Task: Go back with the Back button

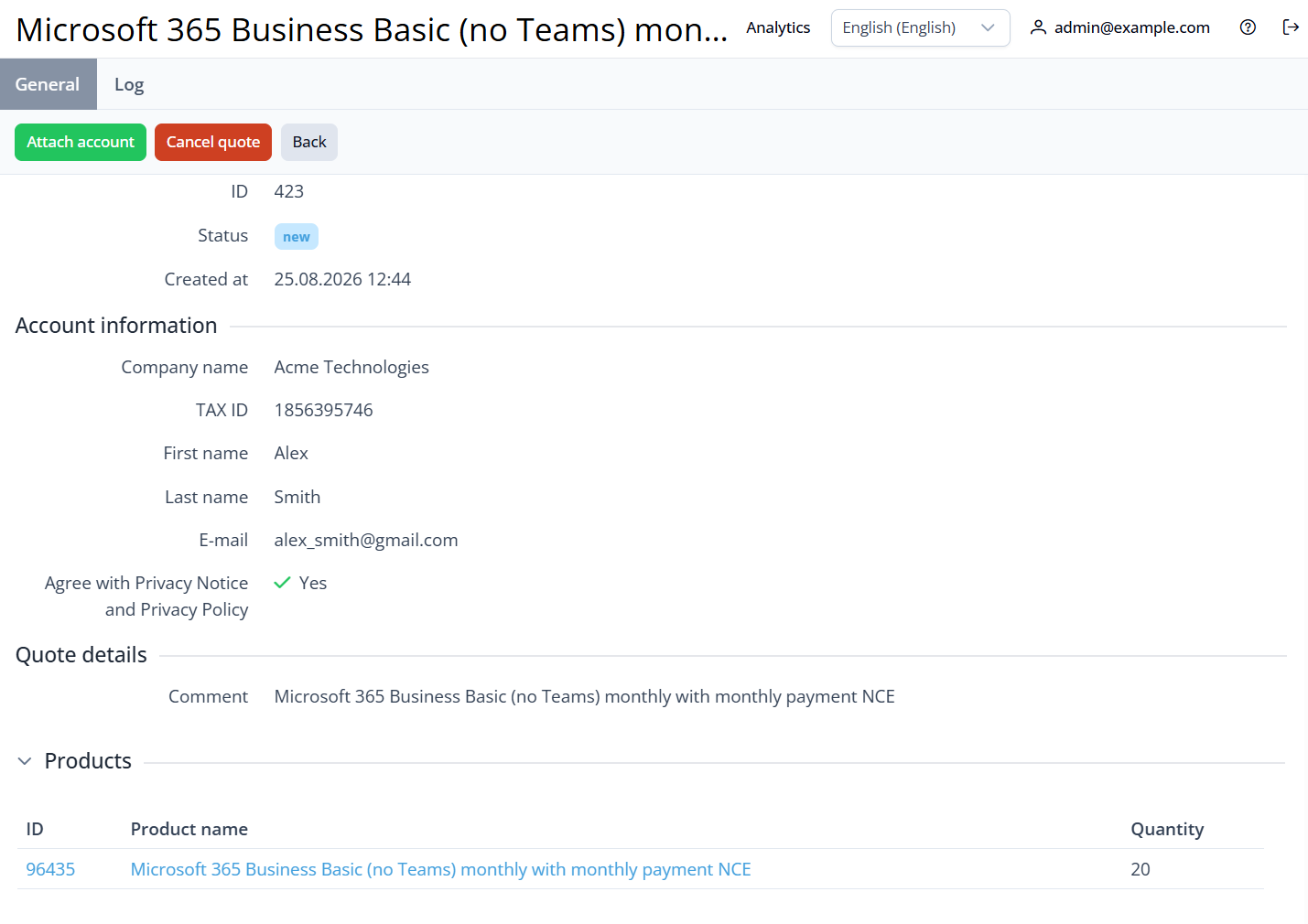Action: tap(309, 142)
